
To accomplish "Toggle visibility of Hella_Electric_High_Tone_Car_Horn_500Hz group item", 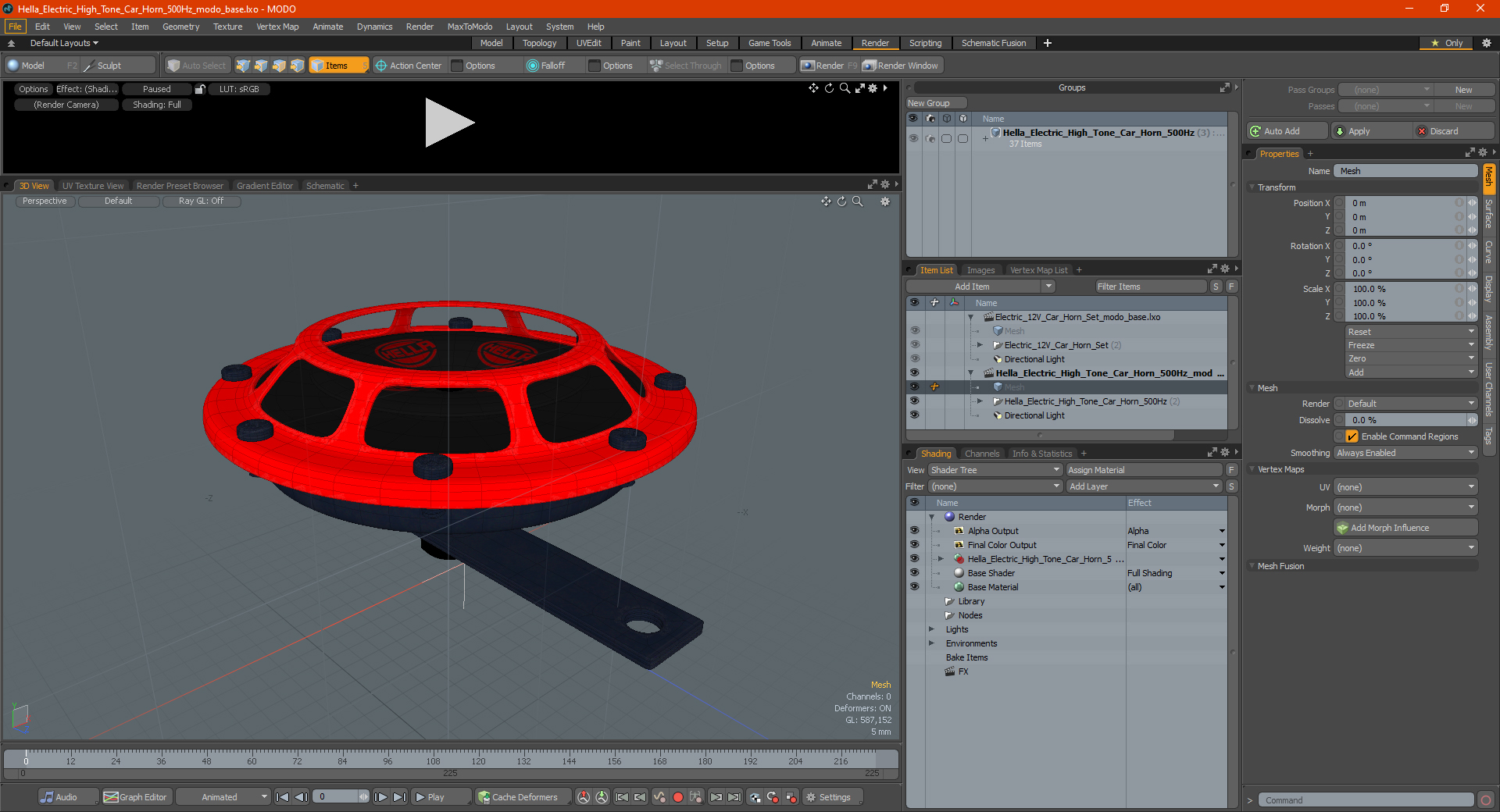I will pos(914,401).
